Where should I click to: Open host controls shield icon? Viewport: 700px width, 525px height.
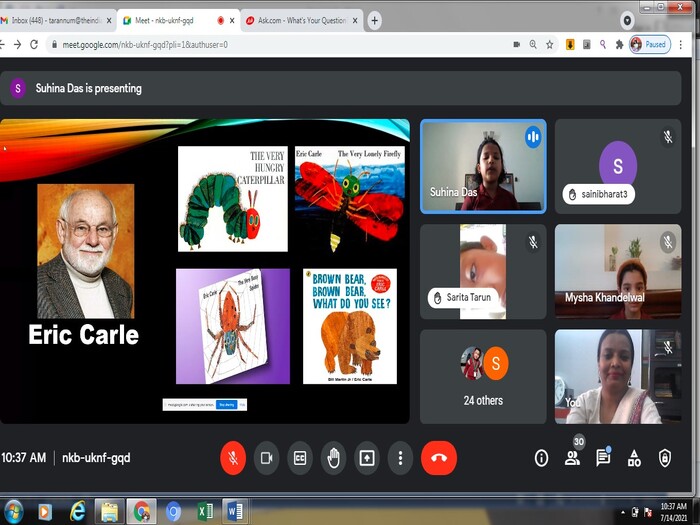(665, 458)
